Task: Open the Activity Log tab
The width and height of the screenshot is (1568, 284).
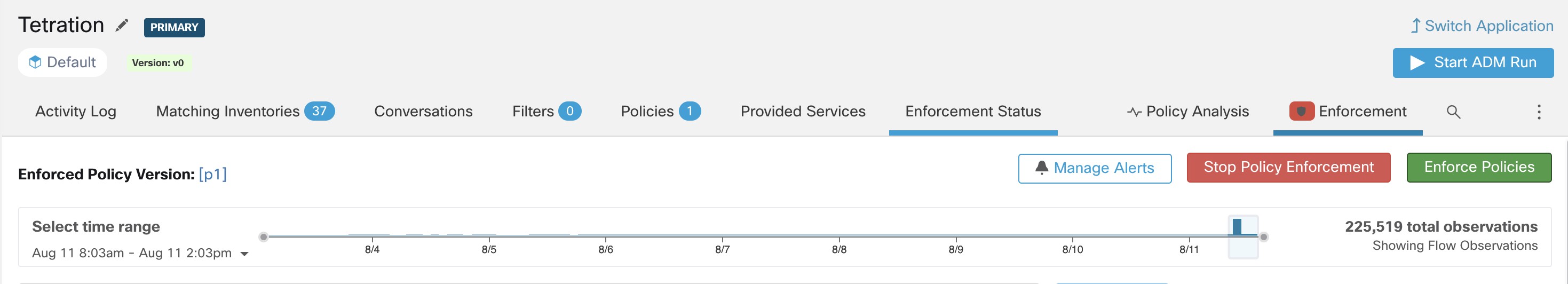Action: [x=75, y=112]
